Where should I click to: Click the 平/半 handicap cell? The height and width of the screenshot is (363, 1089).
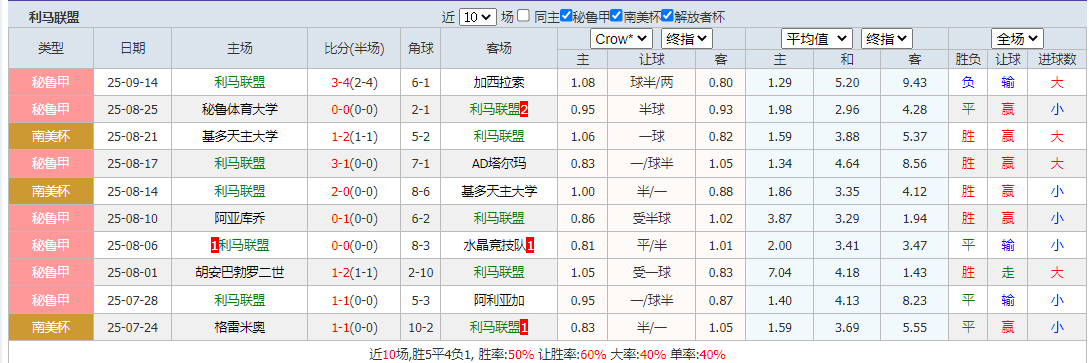pos(651,246)
